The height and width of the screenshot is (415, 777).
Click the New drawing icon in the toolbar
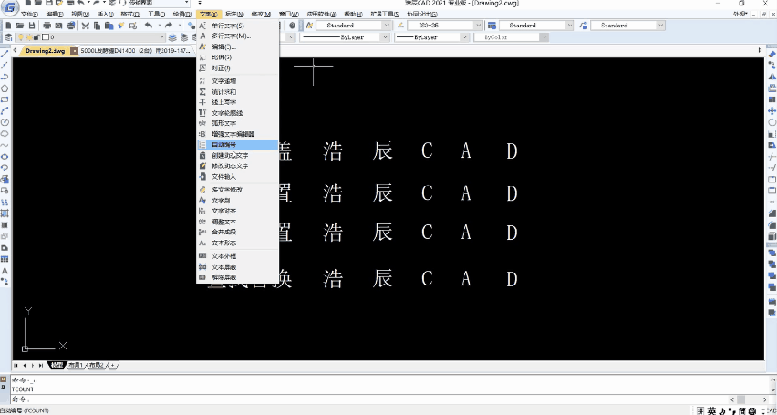click(8, 25)
